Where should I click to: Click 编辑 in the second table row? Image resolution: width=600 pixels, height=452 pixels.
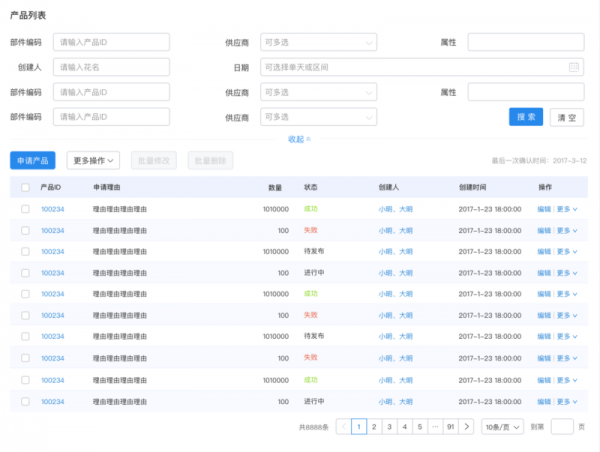tap(544, 230)
